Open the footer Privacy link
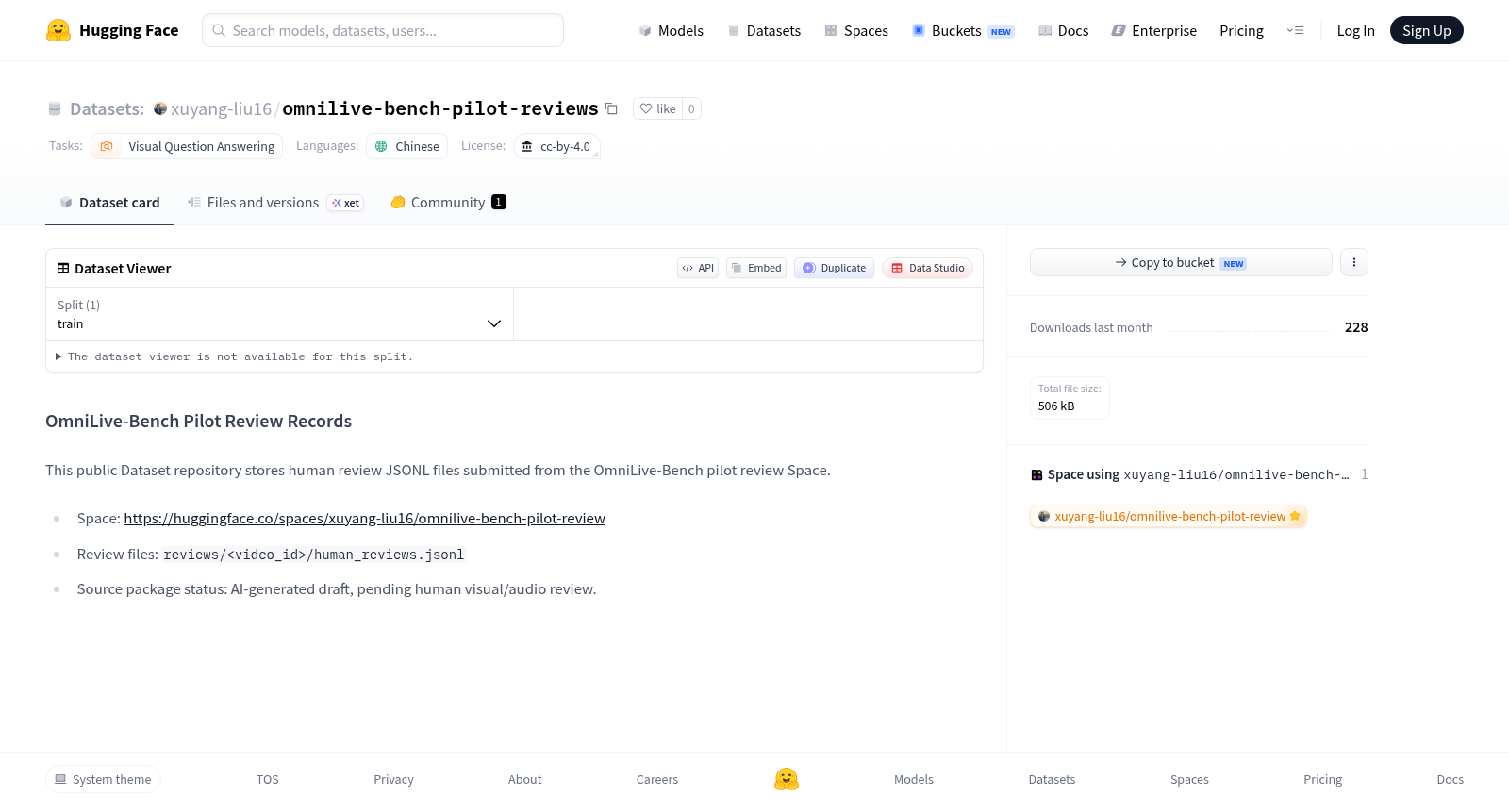 pyautogui.click(x=393, y=779)
